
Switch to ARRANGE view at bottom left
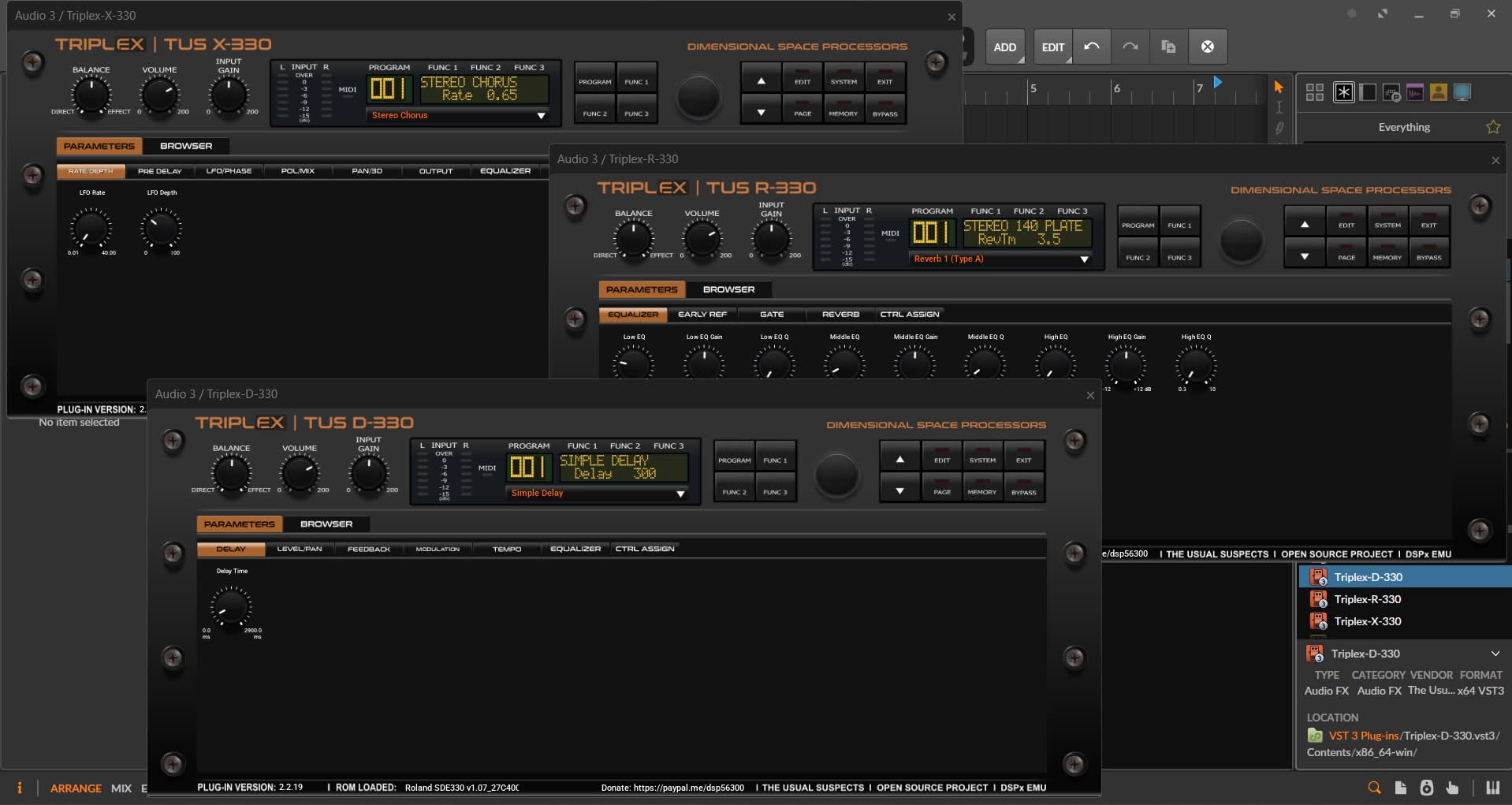76,788
